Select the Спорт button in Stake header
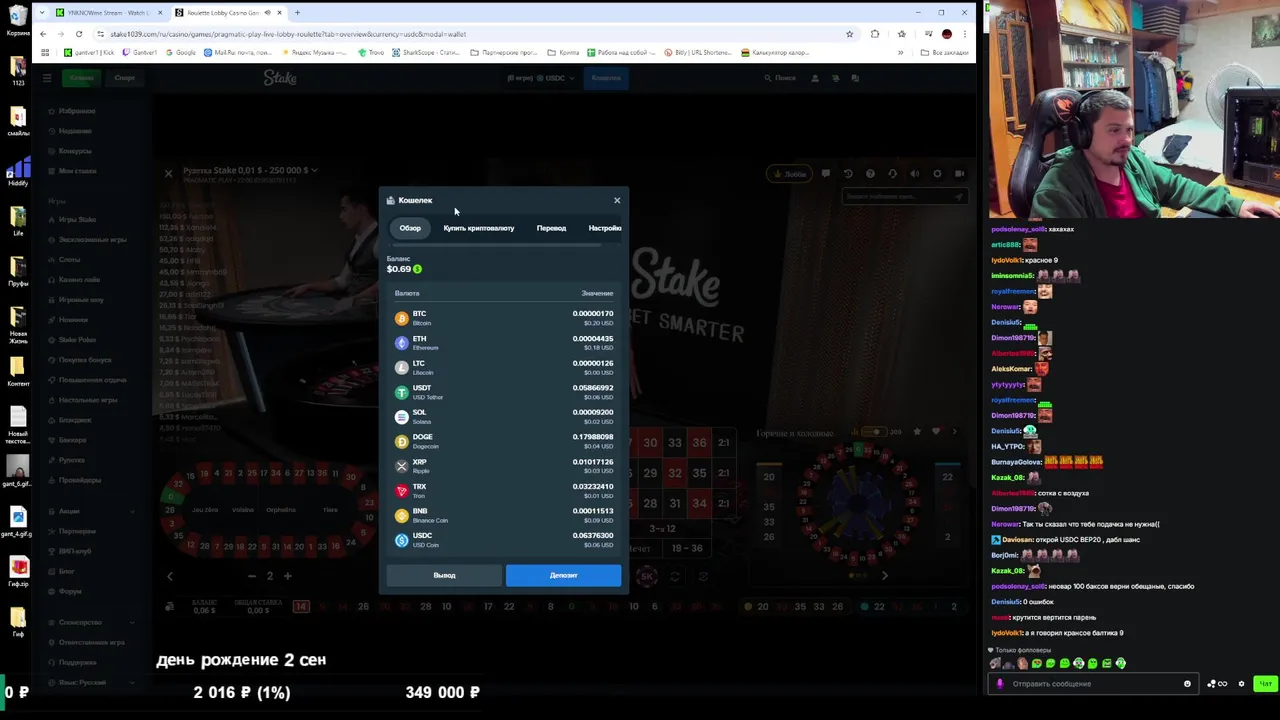This screenshot has width=1280, height=720. click(124, 78)
